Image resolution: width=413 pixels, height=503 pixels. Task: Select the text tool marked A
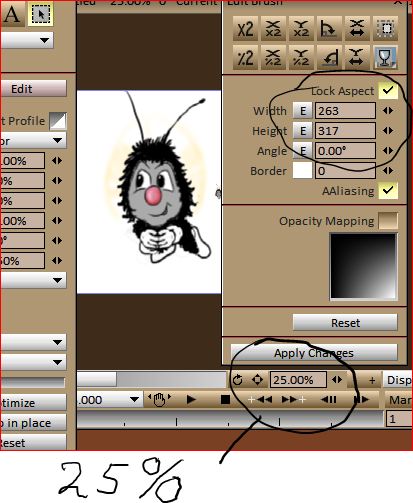(x=12, y=14)
